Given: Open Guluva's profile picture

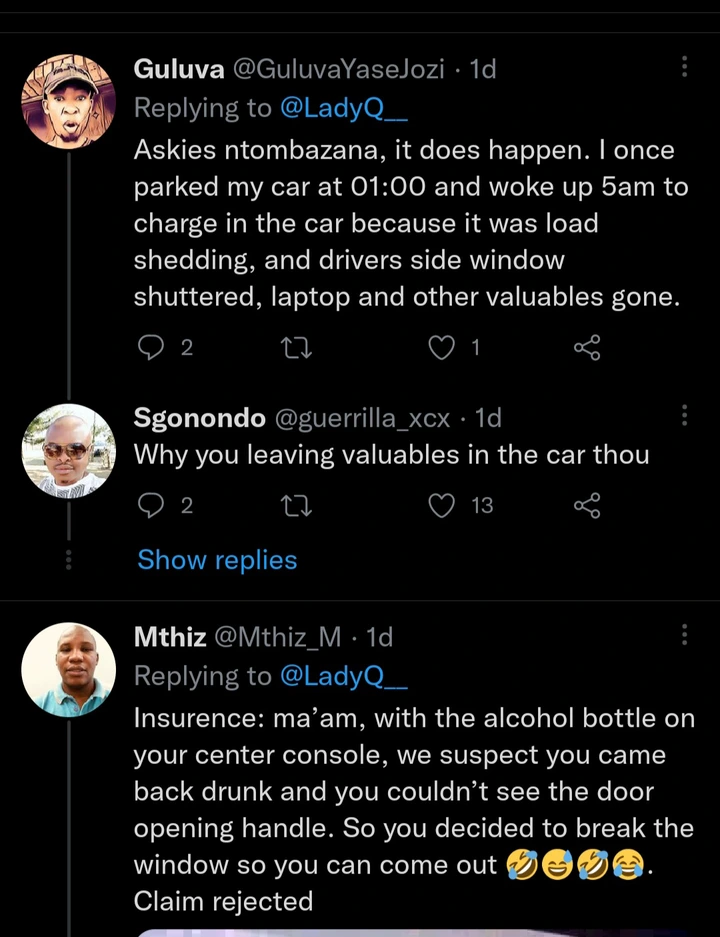Looking at the screenshot, I should pos(69,102).
